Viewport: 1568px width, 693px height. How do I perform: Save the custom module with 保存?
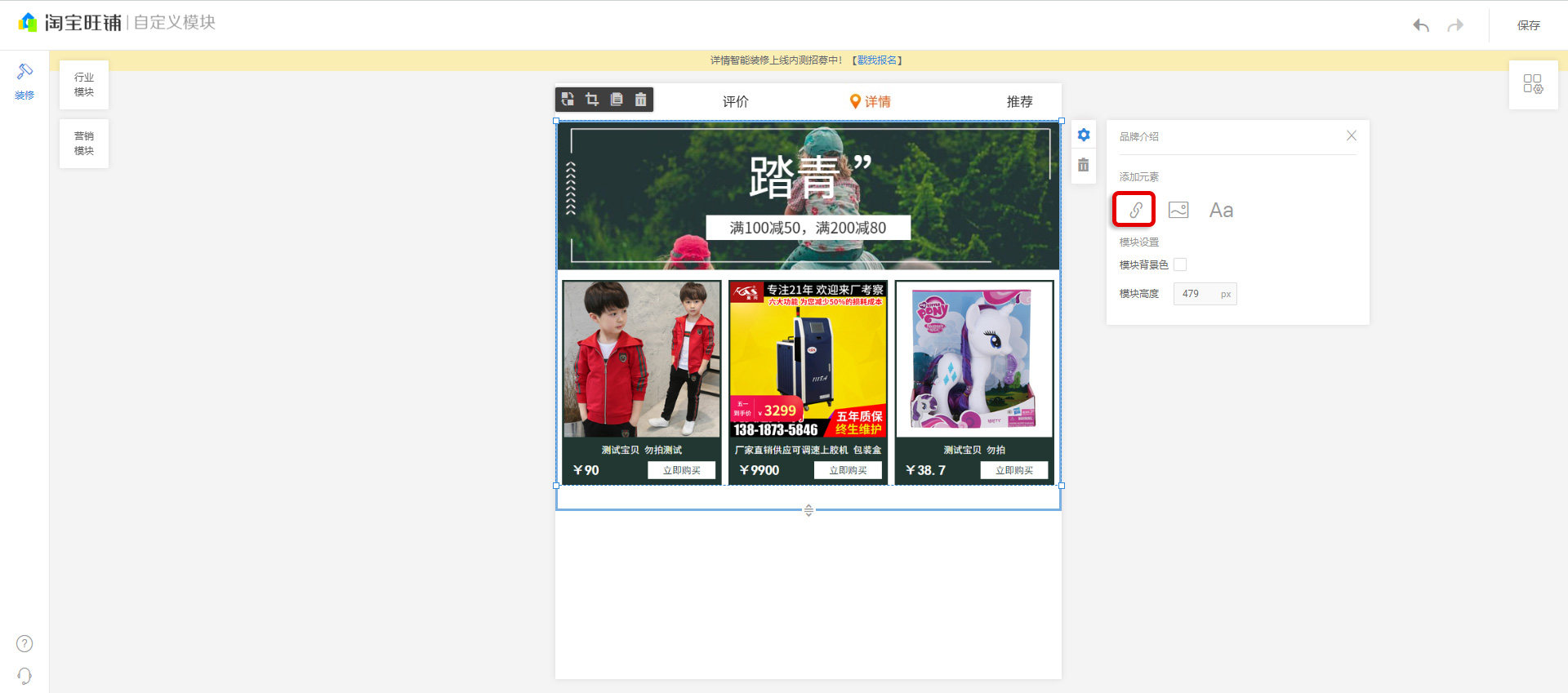click(1529, 25)
